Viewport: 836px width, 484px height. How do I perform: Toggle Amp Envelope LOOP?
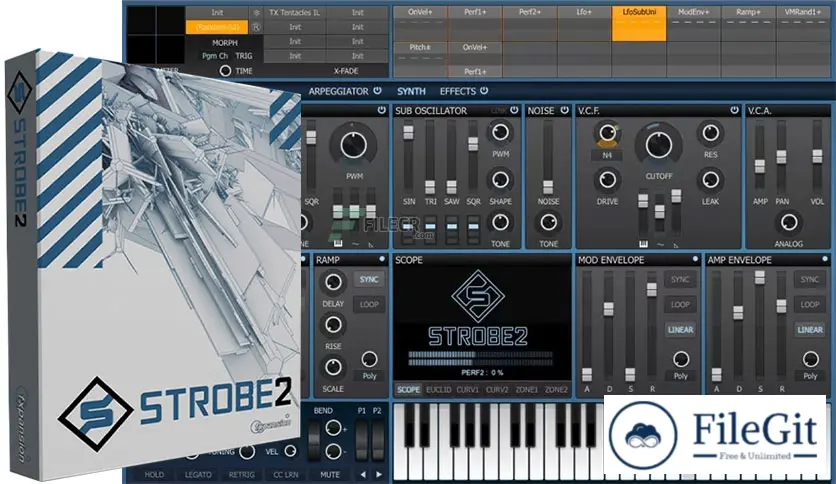pyautogui.click(x=810, y=304)
